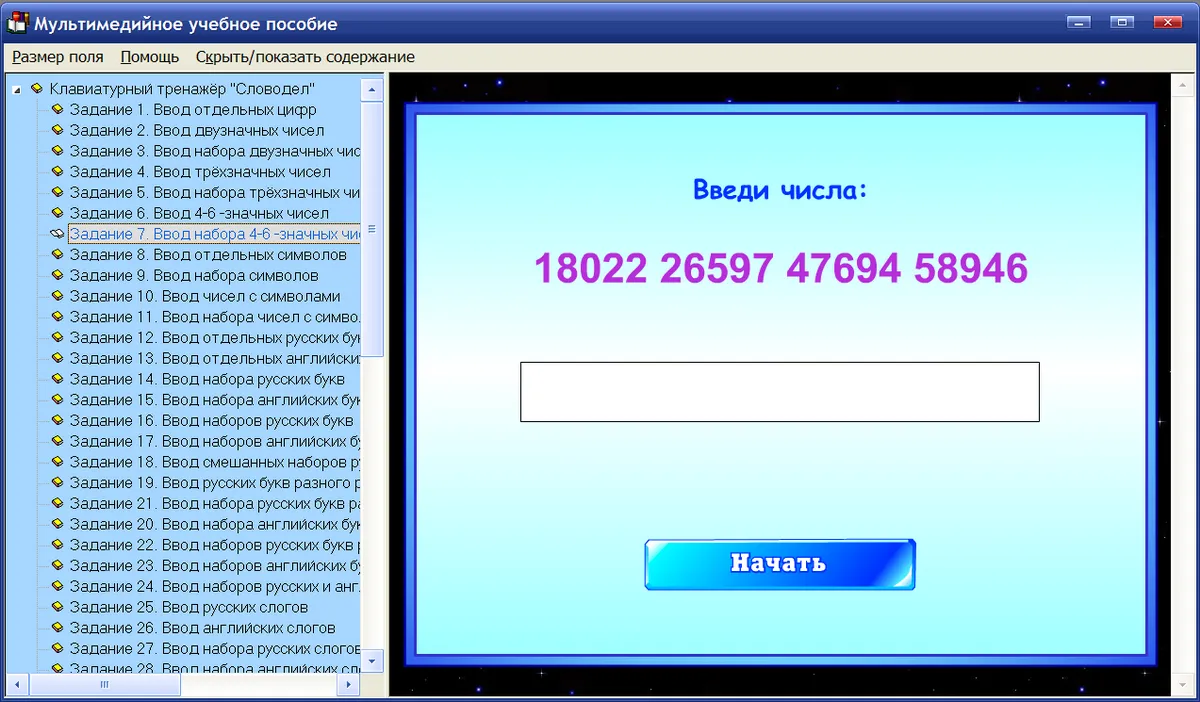Screen dimensions: 1200x702
Task: Select Задание 26. Ввод английских слогов
Action: click(x=202, y=628)
